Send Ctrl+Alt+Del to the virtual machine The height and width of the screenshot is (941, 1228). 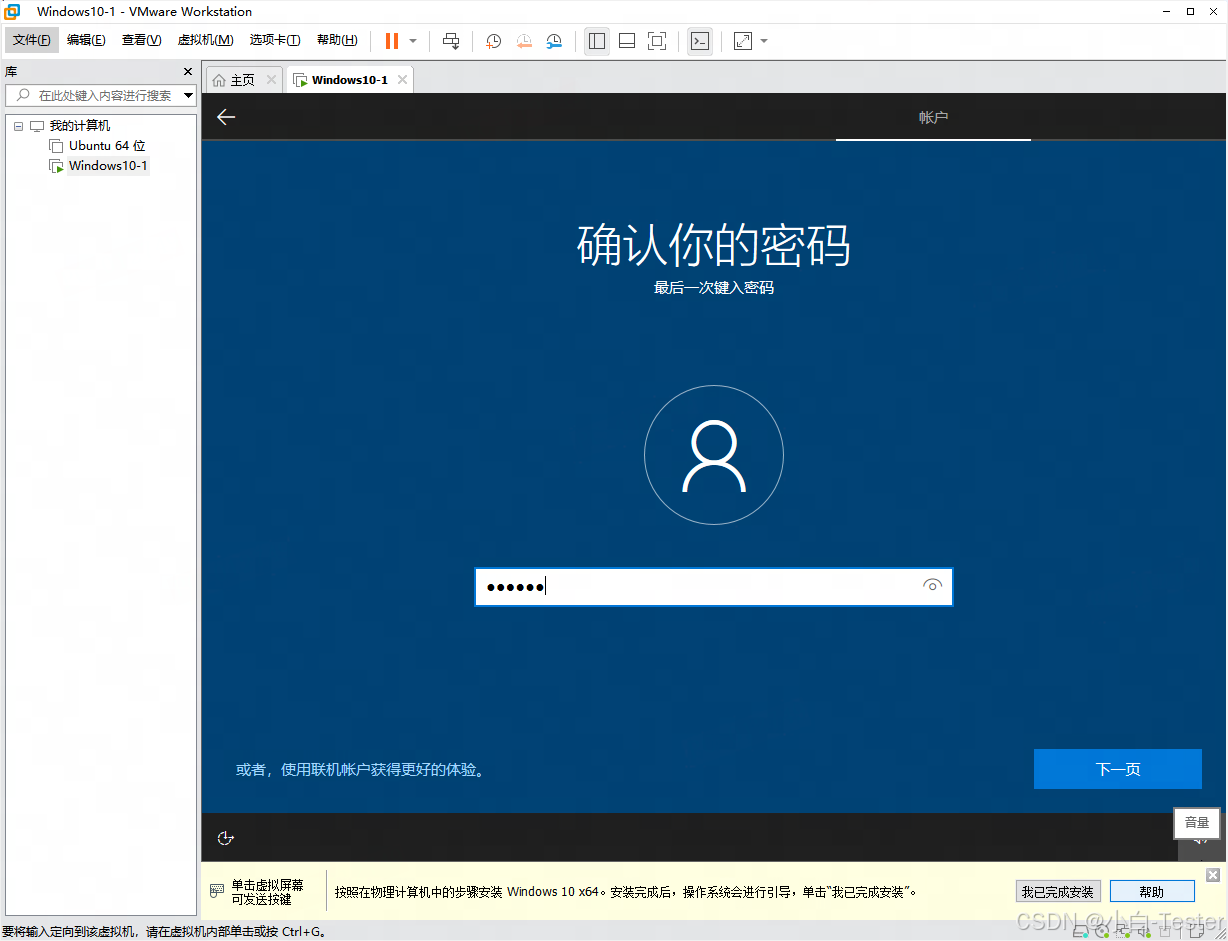click(451, 41)
